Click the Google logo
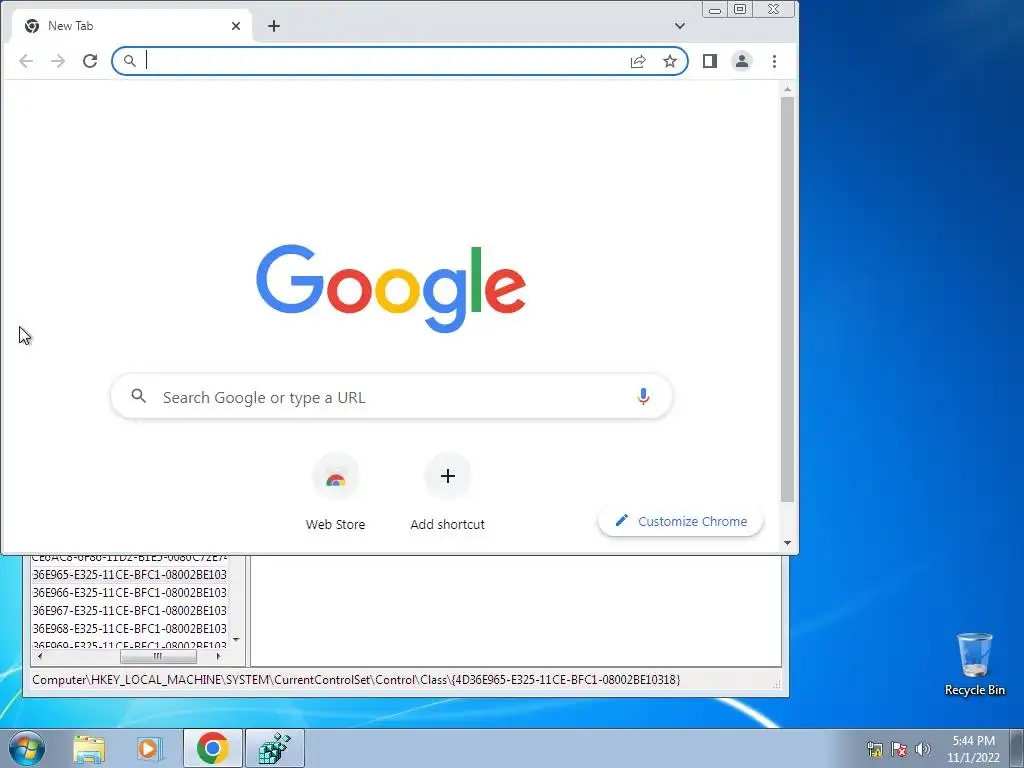Viewport: 1024px width, 768px height. [x=391, y=288]
